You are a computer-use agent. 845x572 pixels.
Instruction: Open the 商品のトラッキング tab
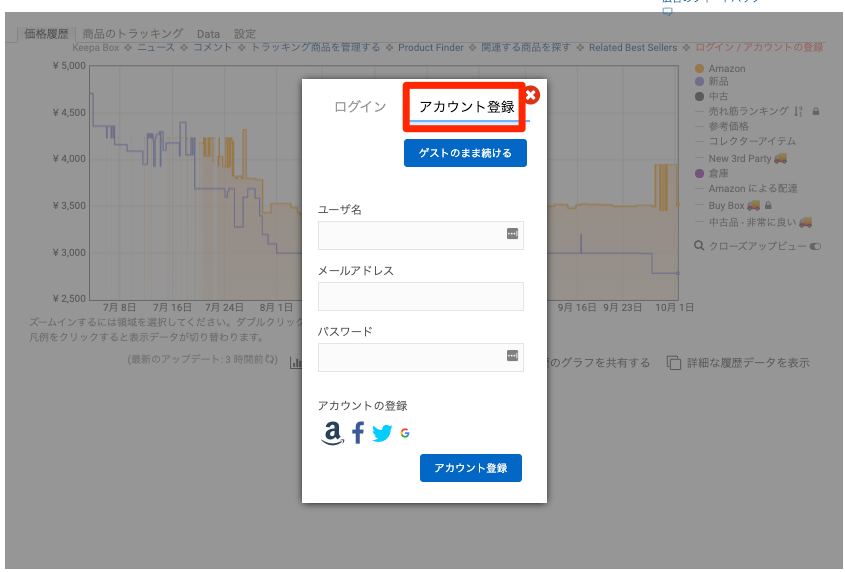pos(133,34)
